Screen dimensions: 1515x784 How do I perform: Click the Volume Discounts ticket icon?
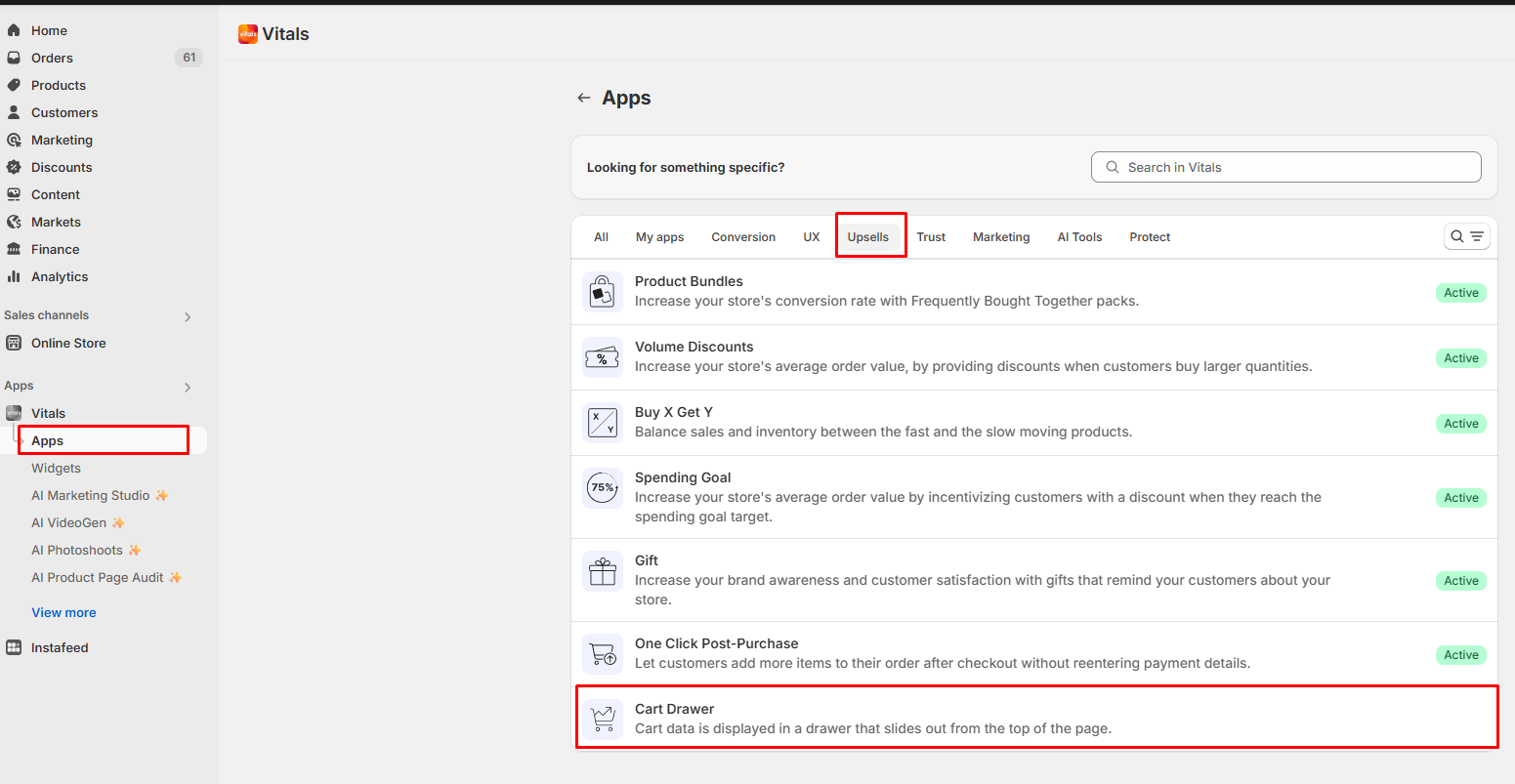603,356
